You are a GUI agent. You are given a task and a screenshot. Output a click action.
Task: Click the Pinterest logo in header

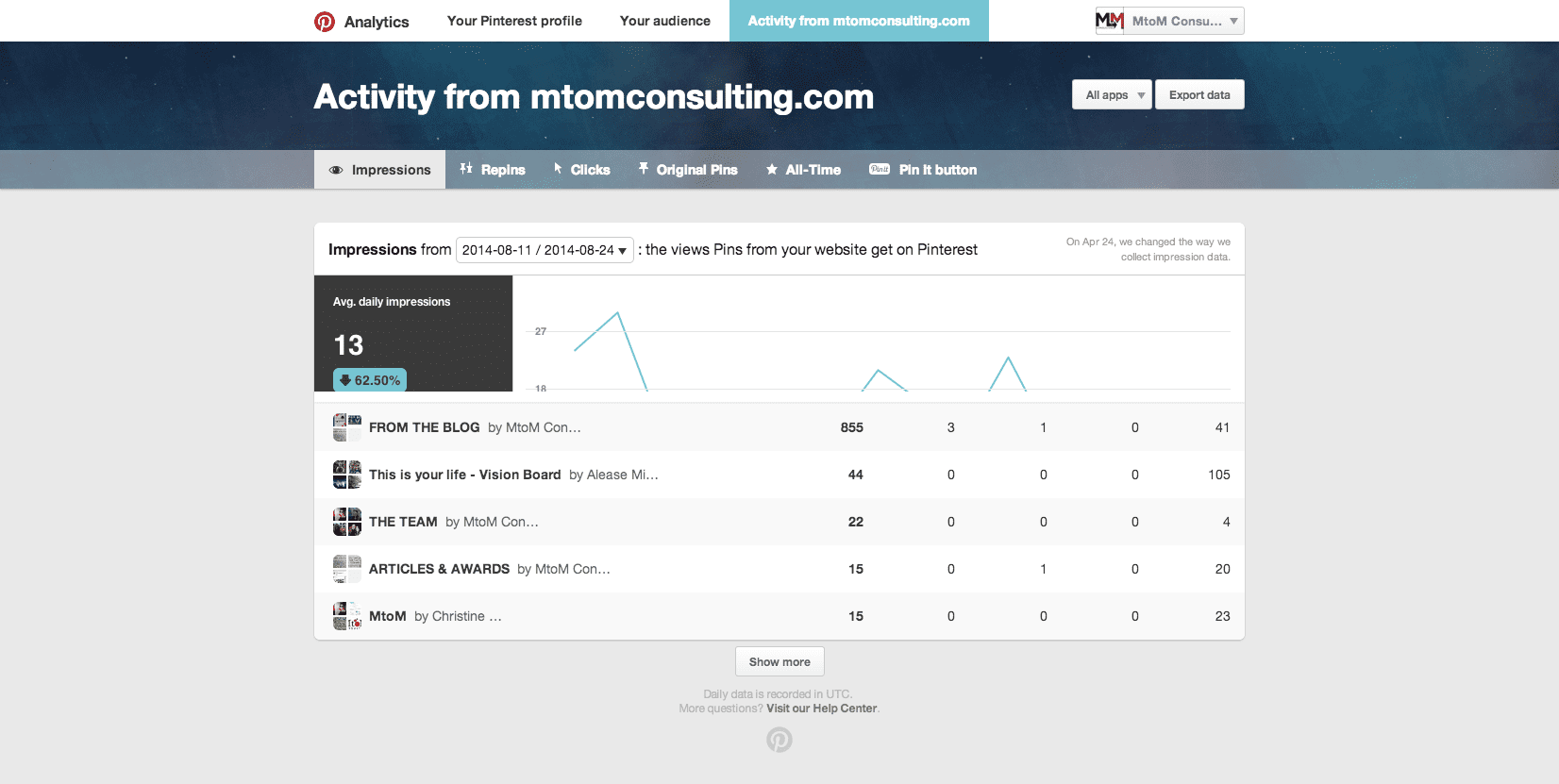coord(325,22)
